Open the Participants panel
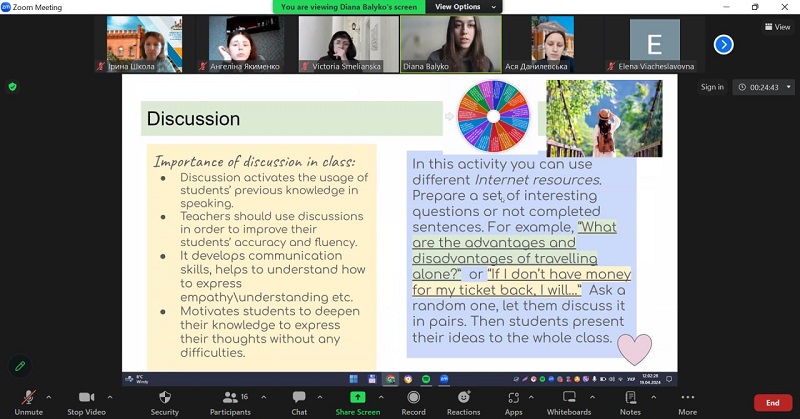 click(231, 403)
